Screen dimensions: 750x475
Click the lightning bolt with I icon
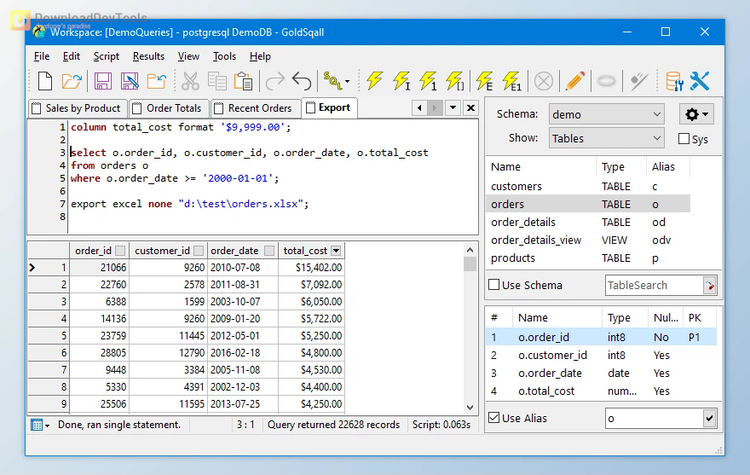(401, 81)
